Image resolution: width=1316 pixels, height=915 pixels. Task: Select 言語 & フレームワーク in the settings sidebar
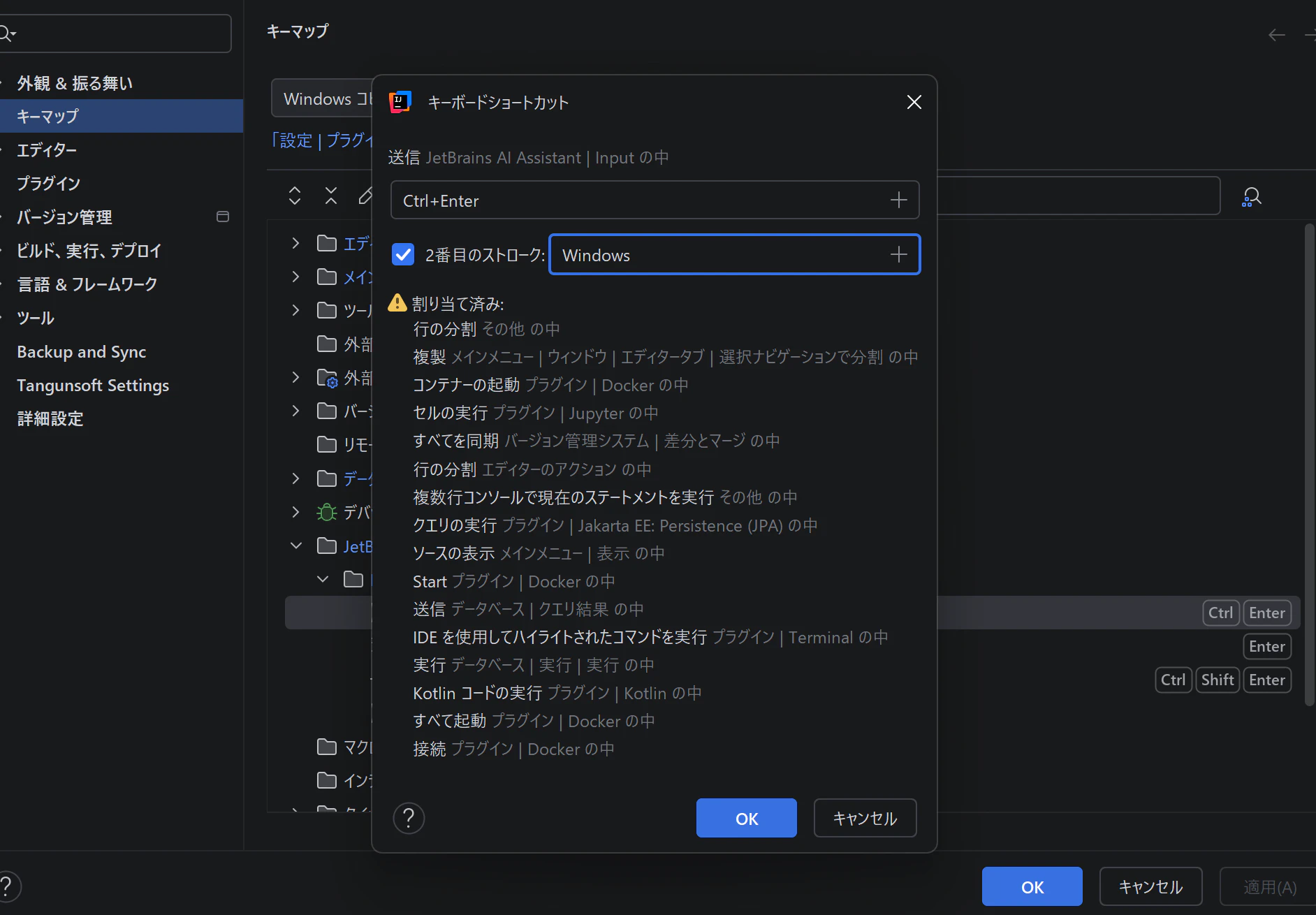[x=87, y=284]
